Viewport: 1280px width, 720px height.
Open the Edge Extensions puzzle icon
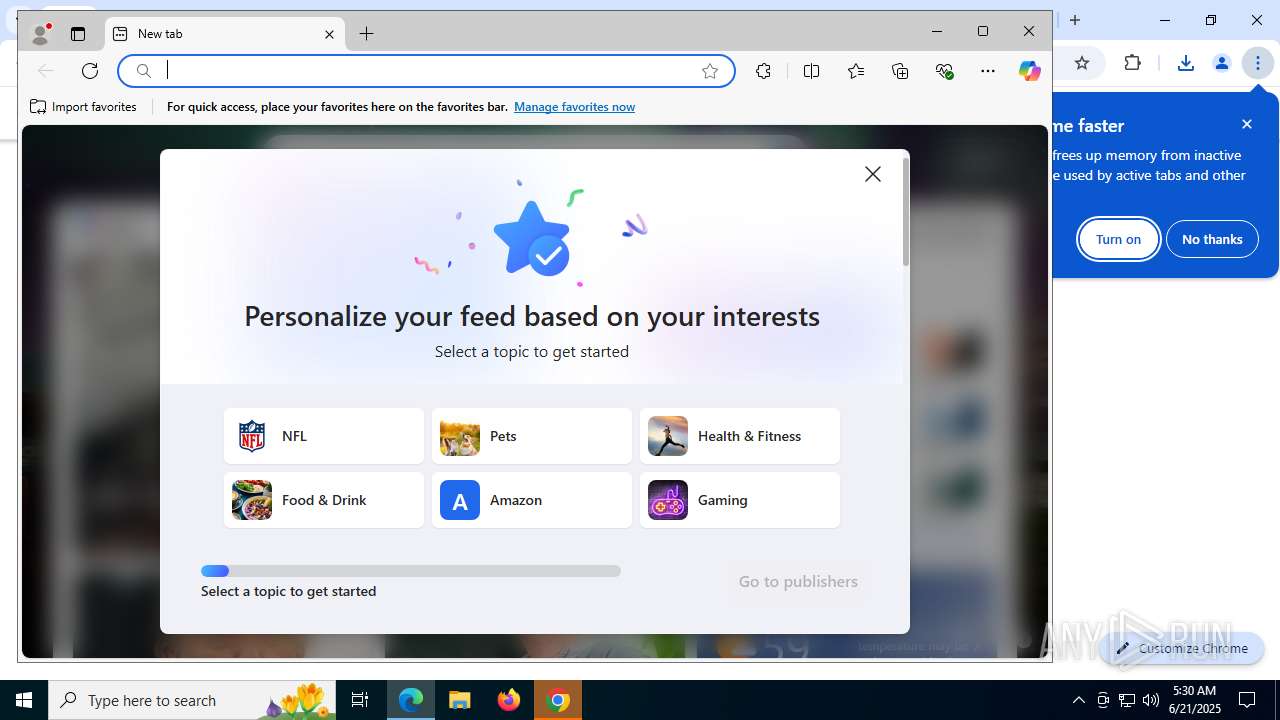pyautogui.click(x=764, y=71)
